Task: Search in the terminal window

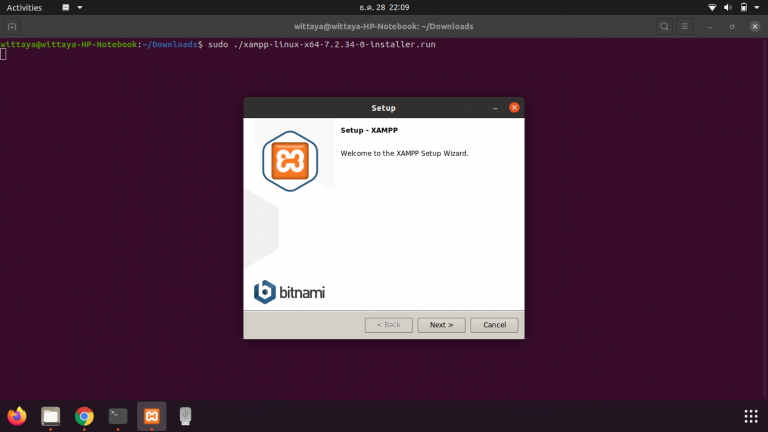Action: (x=664, y=26)
